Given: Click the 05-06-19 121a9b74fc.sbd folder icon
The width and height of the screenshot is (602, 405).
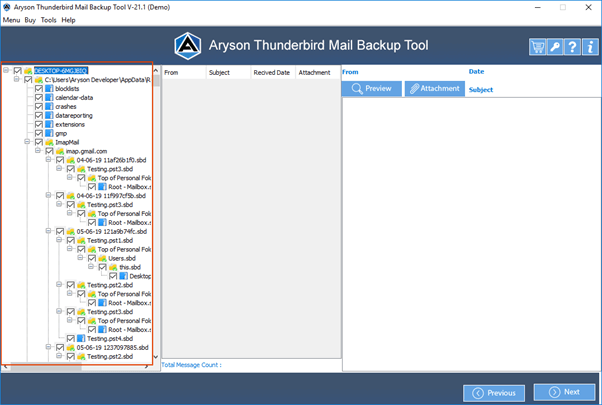Looking at the screenshot, I should click(71, 231).
